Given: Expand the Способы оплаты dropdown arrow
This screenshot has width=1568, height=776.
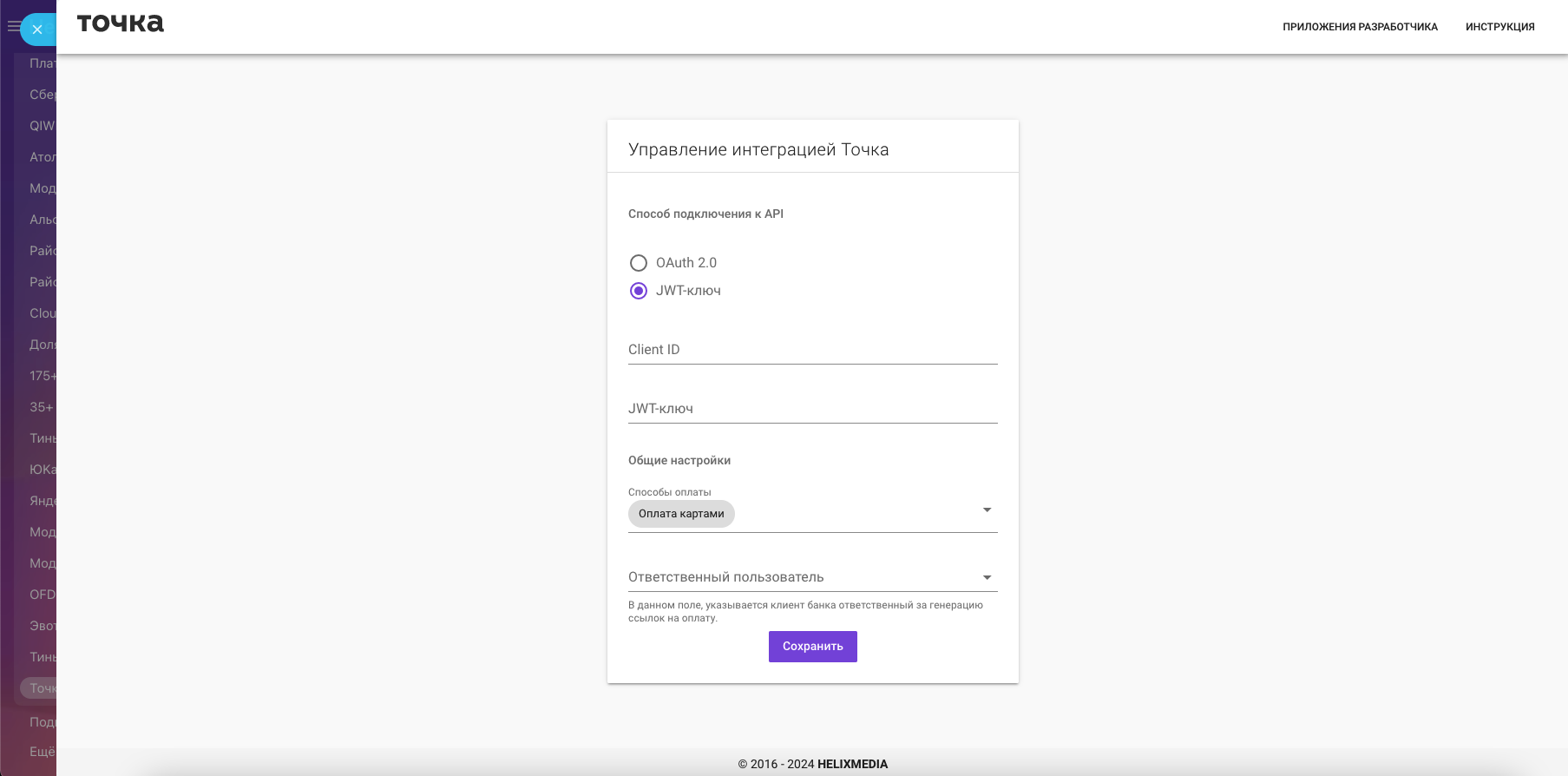Looking at the screenshot, I should pyautogui.click(x=987, y=510).
